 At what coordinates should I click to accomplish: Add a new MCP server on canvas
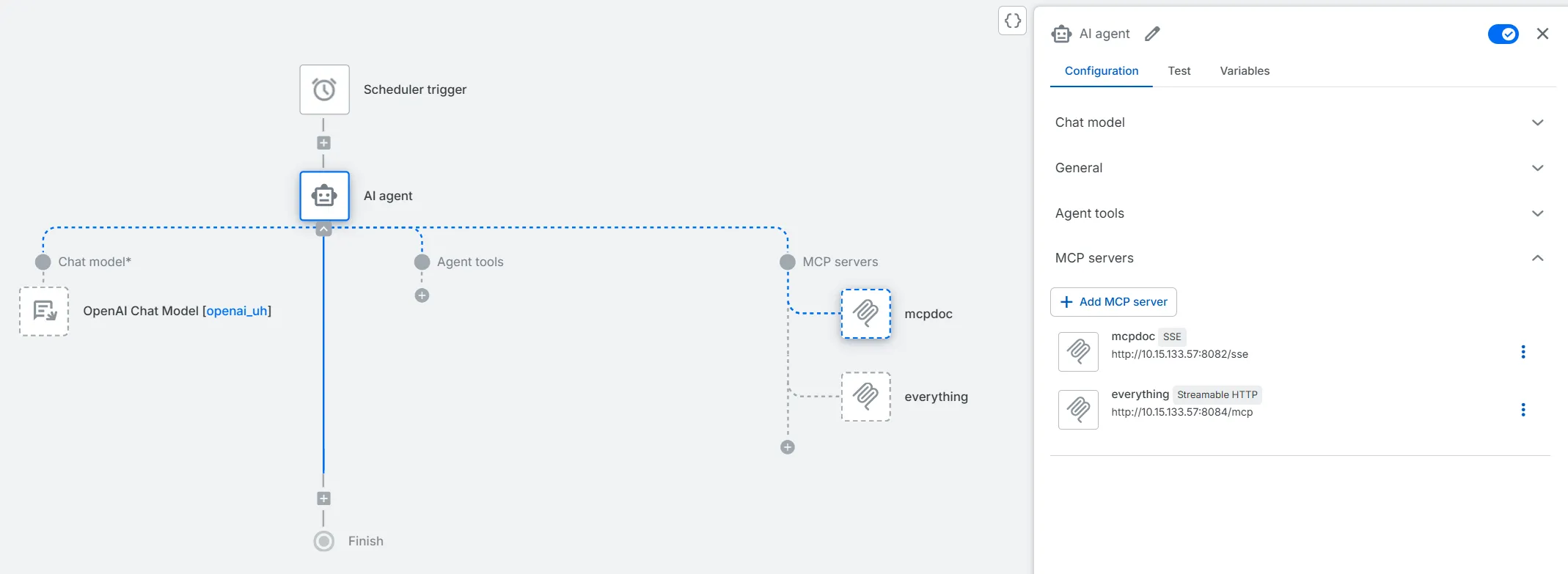click(x=788, y=447)
